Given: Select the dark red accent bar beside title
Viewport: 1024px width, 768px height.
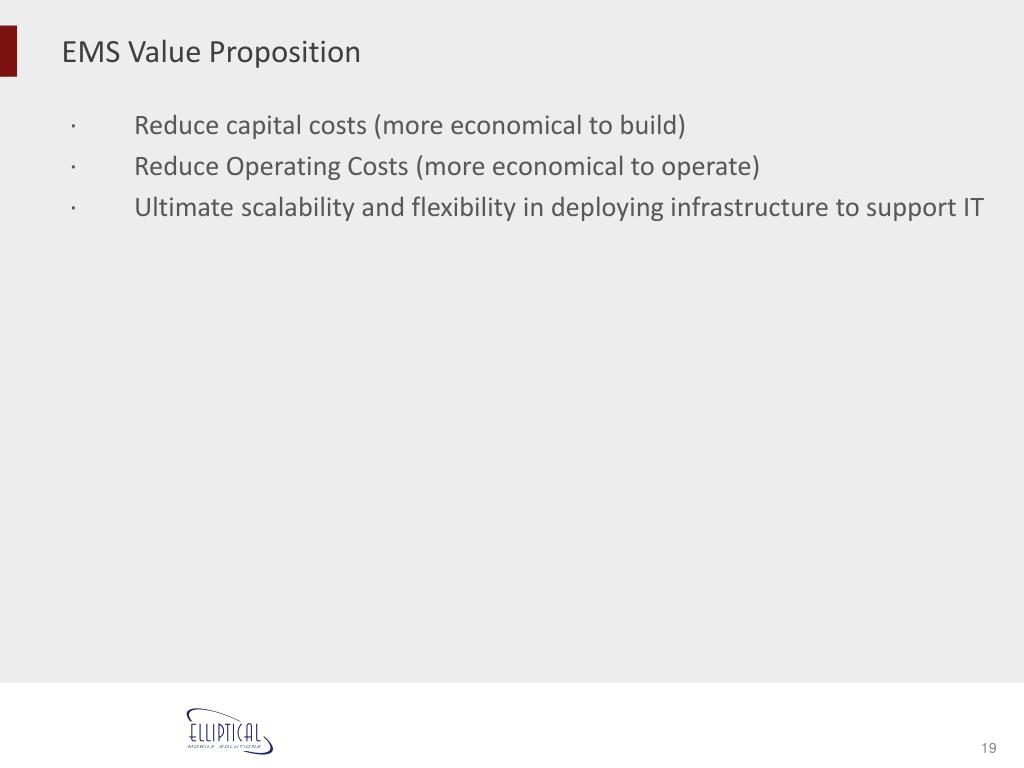Looking at the screenshot, I should pyautogui.click(x=8, y=52).
